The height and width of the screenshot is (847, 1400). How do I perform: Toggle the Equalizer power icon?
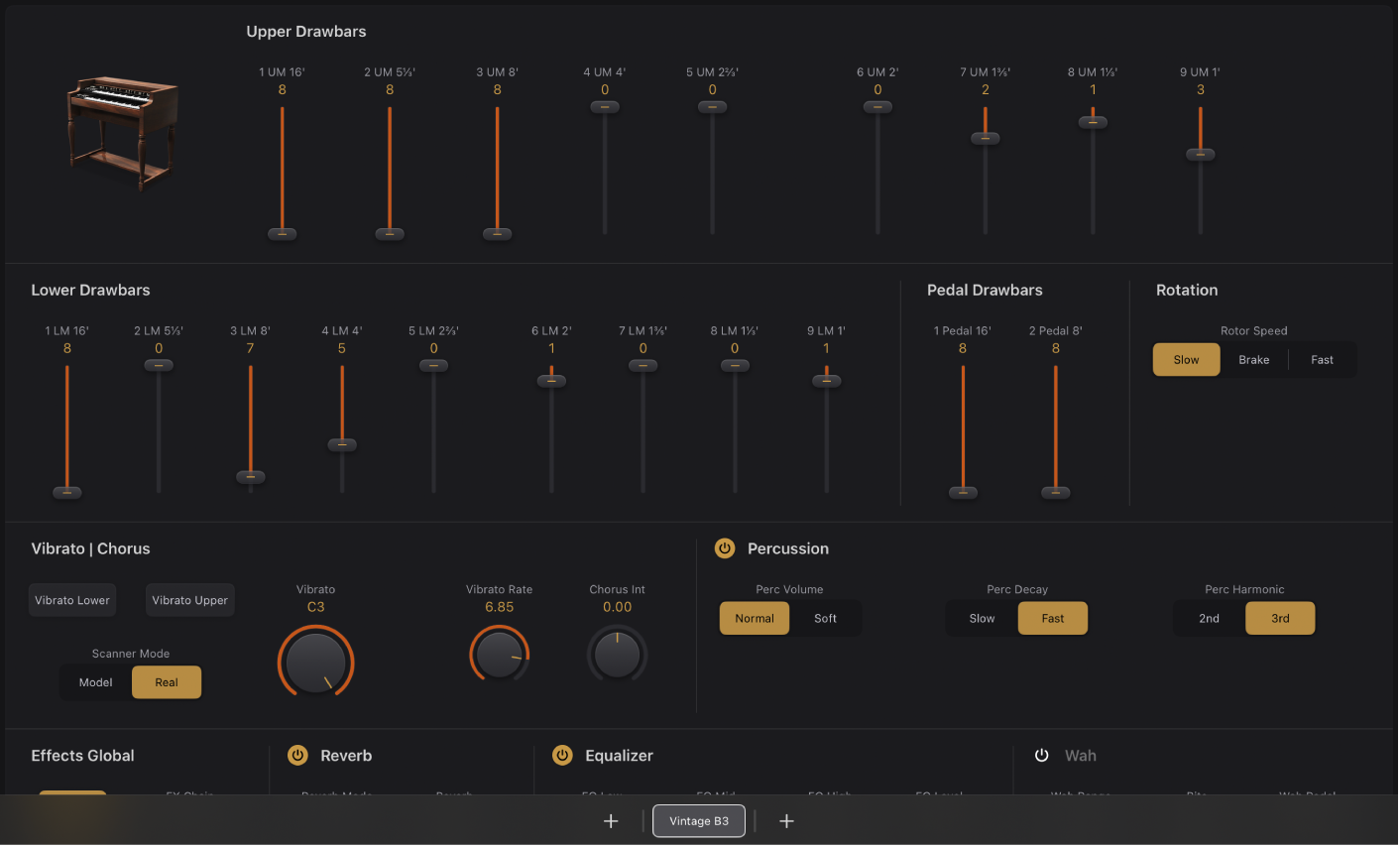coord(562,756)
